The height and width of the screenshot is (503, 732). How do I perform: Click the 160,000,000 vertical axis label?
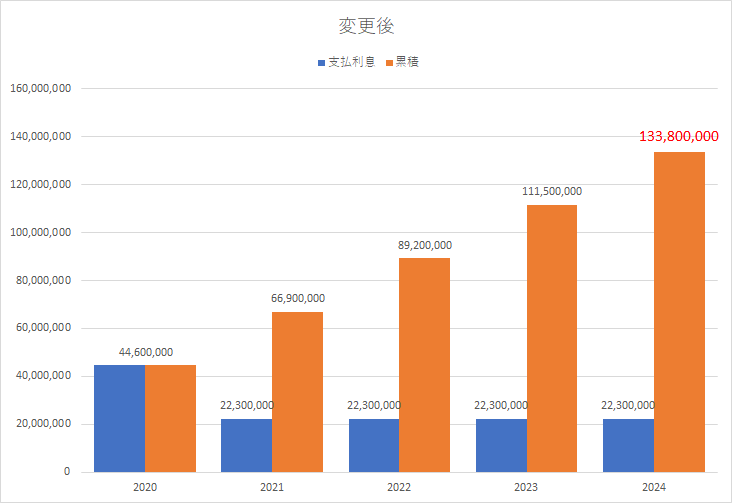pos(39,88)
